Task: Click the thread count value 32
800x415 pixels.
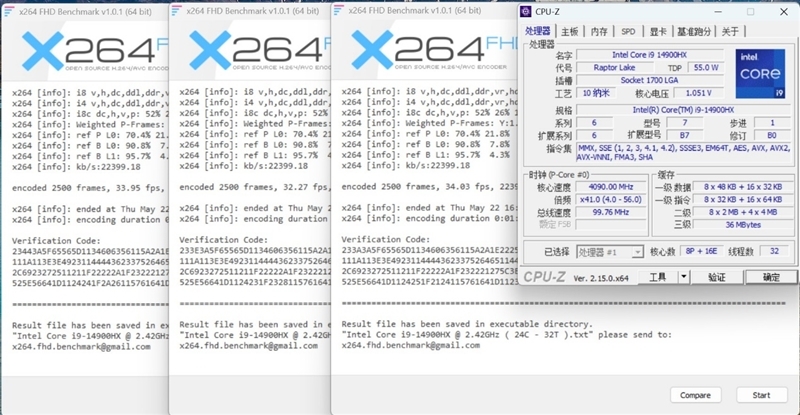Action: [x=774, y=251]
